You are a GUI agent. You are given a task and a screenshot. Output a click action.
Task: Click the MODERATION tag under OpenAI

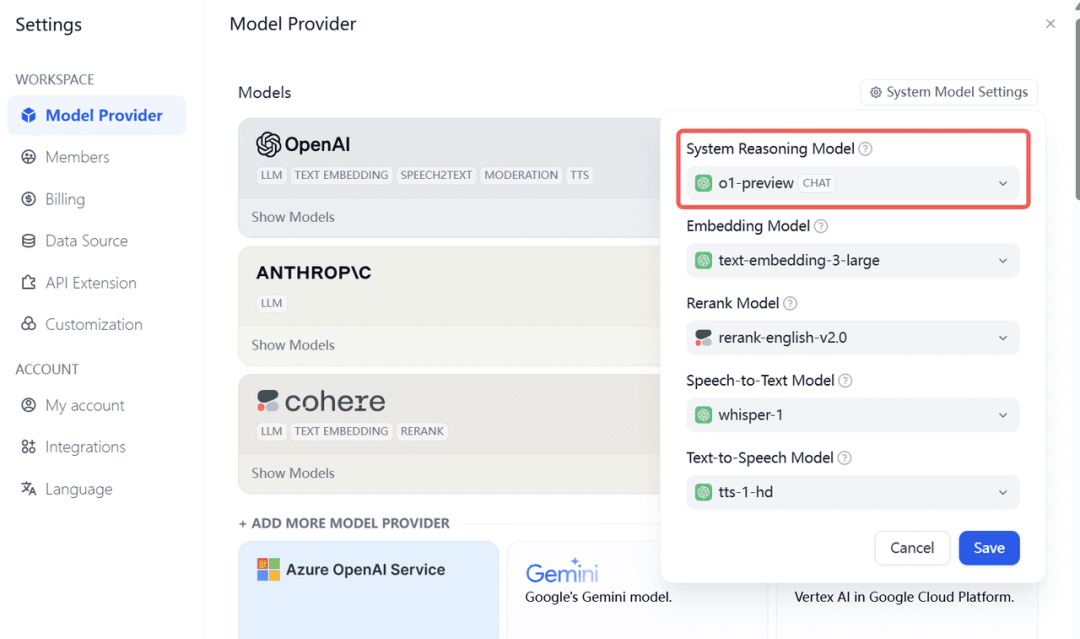point(521,175)
